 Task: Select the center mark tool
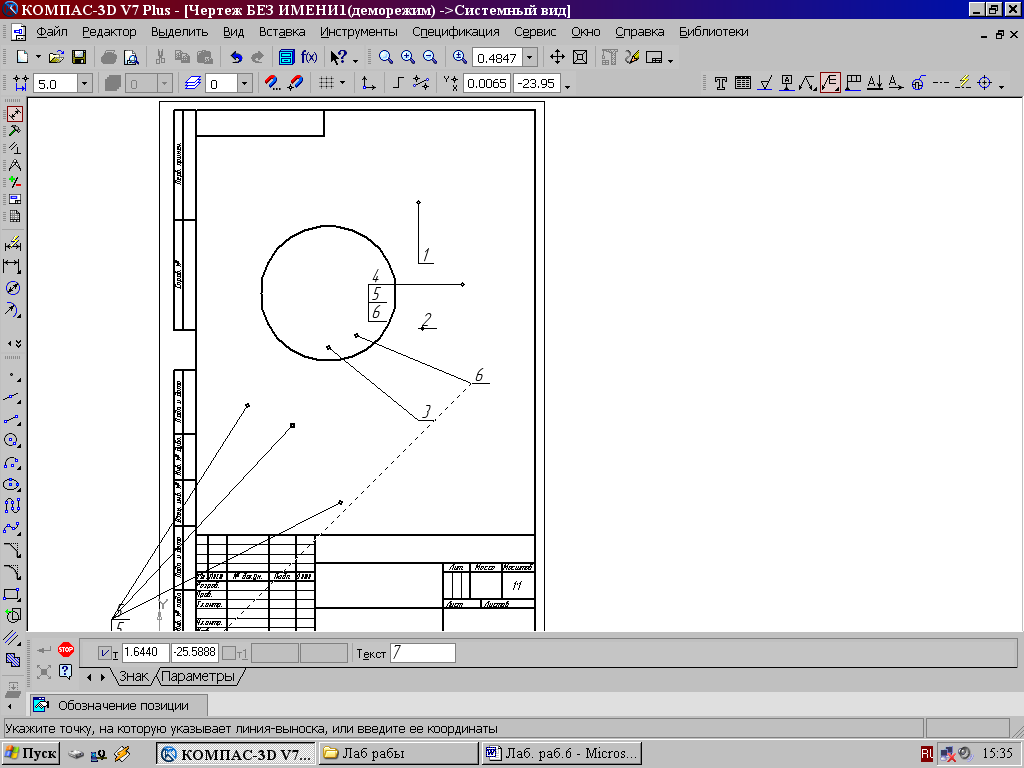pyautogui.click(x=985, y=84)
